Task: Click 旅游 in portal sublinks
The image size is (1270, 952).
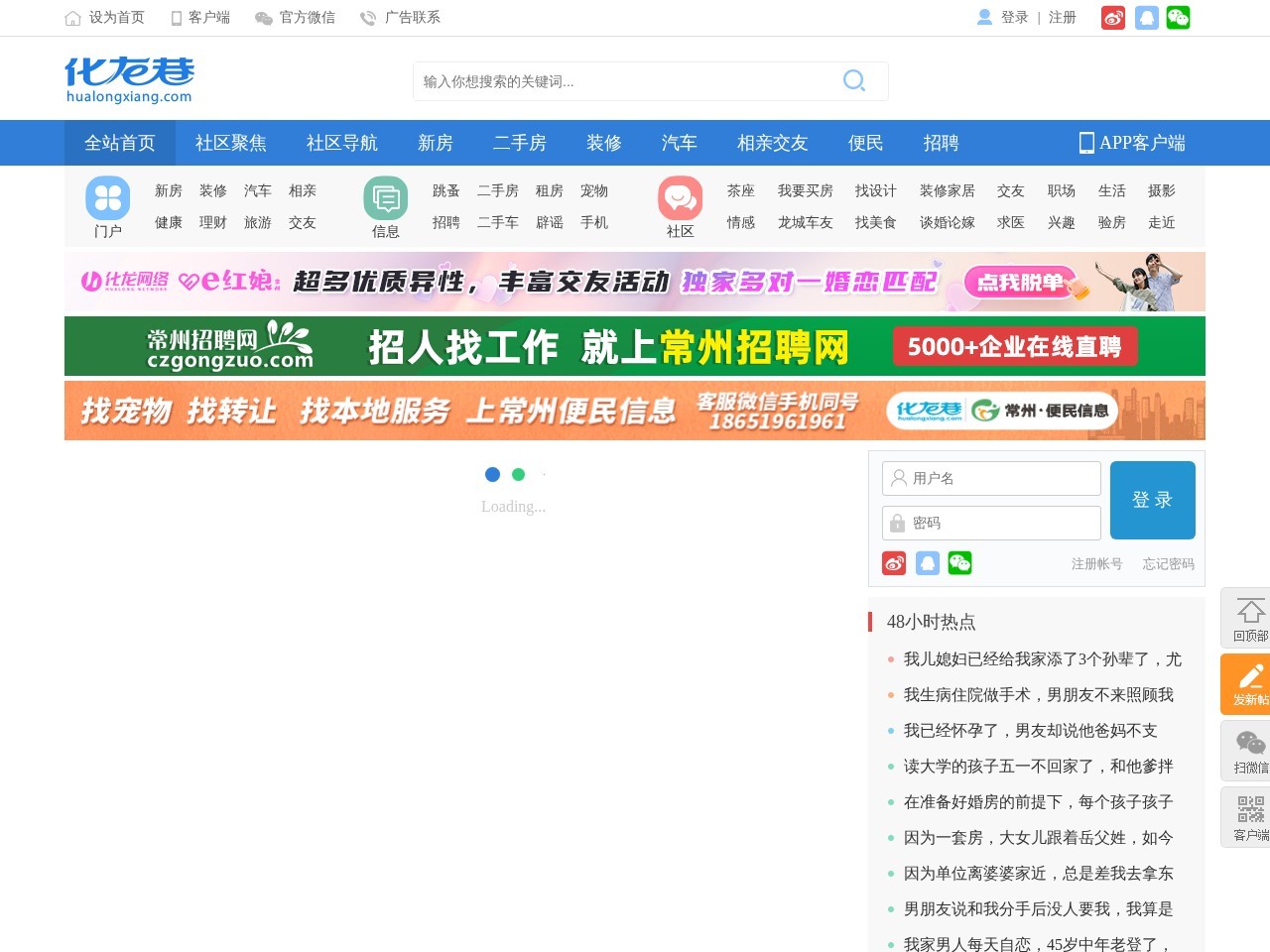Action: [258, 223]
